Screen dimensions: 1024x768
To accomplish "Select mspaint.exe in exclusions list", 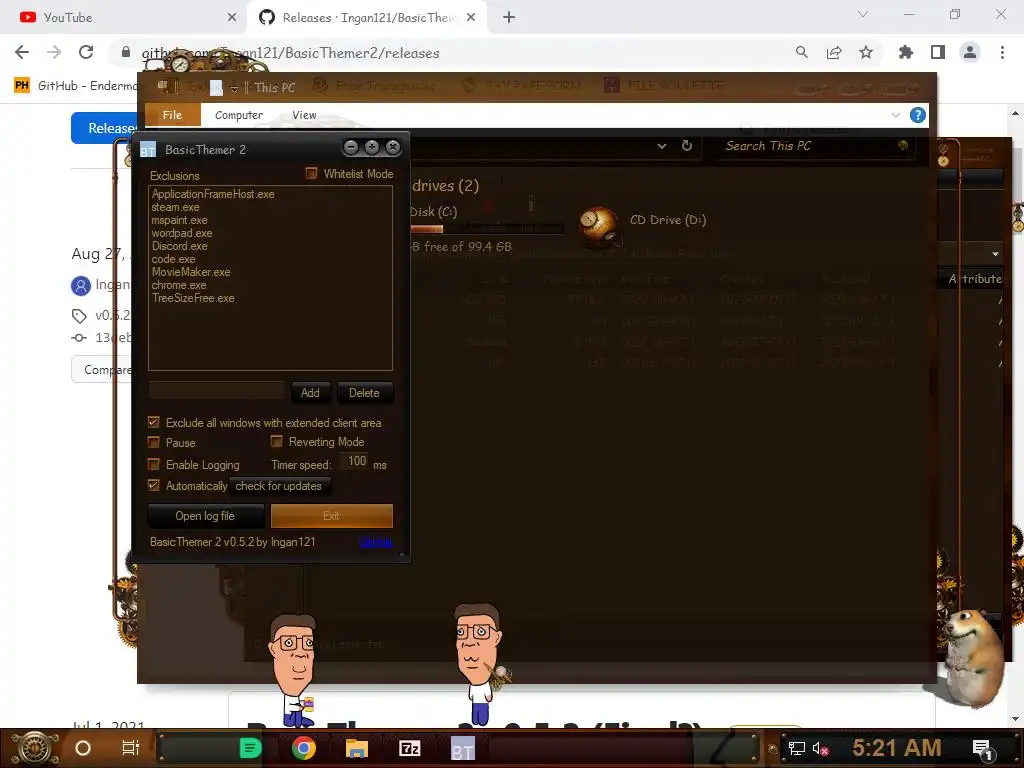I will 180,220.
